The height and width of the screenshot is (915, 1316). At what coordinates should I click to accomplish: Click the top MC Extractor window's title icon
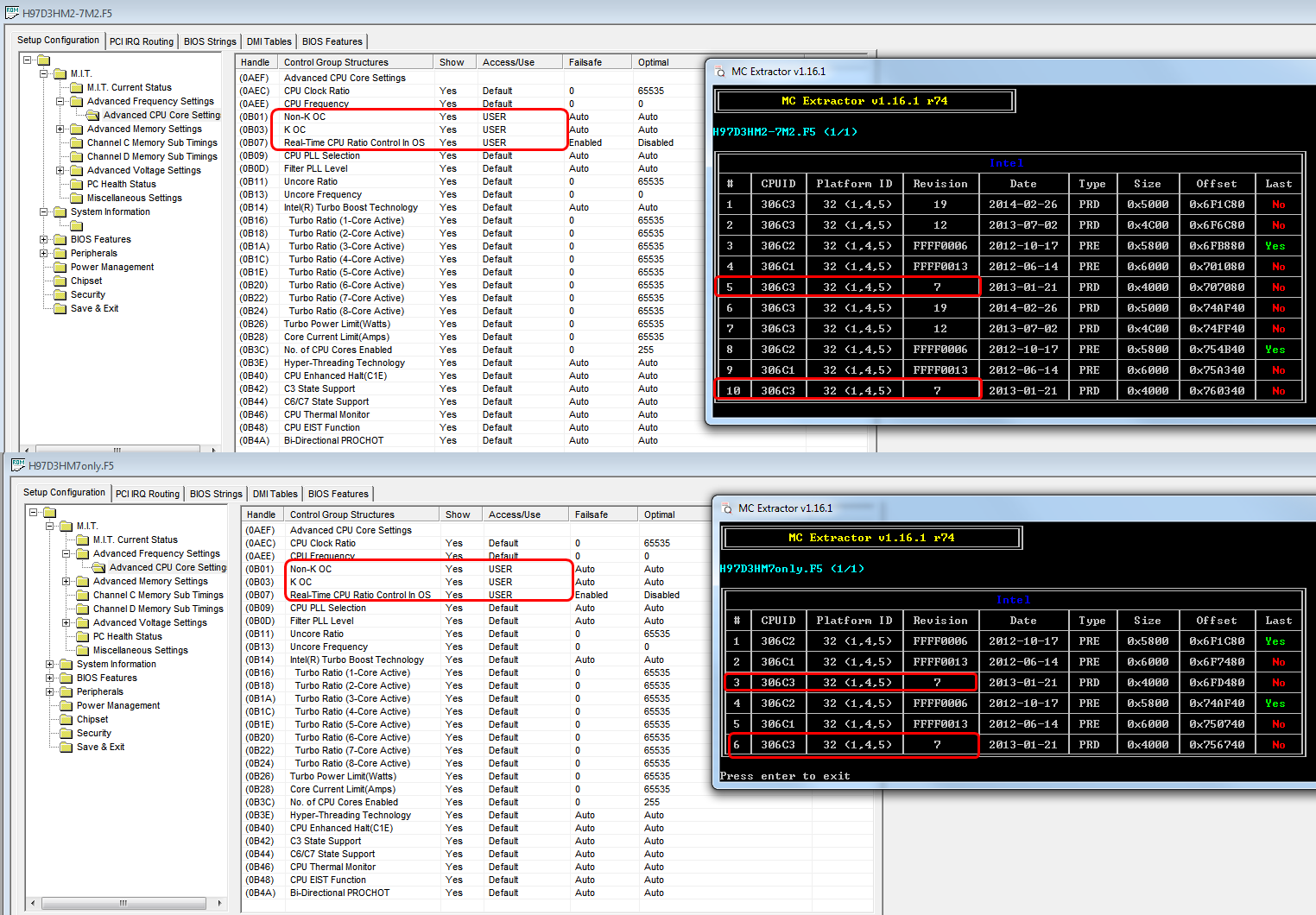[720, 72]
